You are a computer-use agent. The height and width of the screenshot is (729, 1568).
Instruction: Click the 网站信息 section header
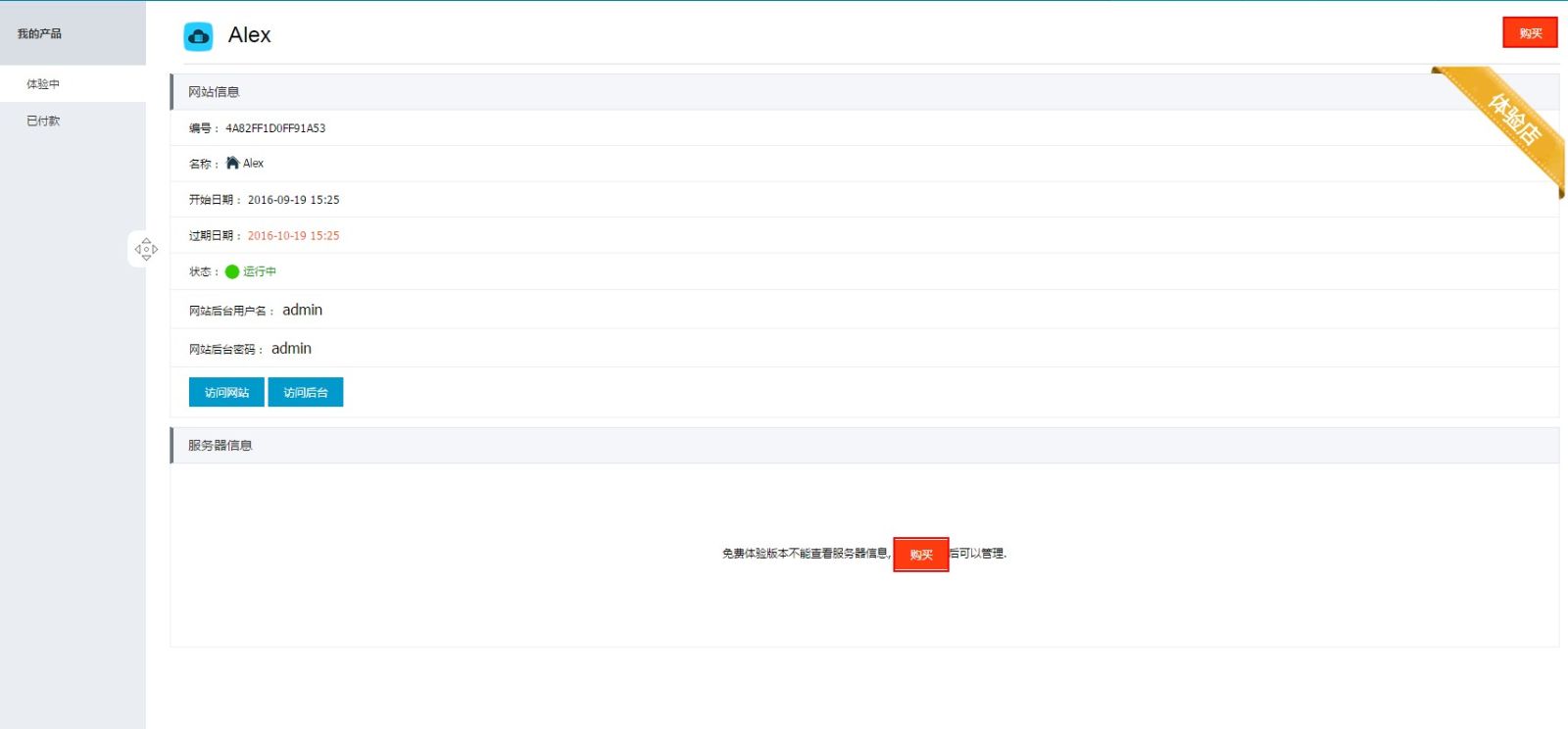point(214,92)
